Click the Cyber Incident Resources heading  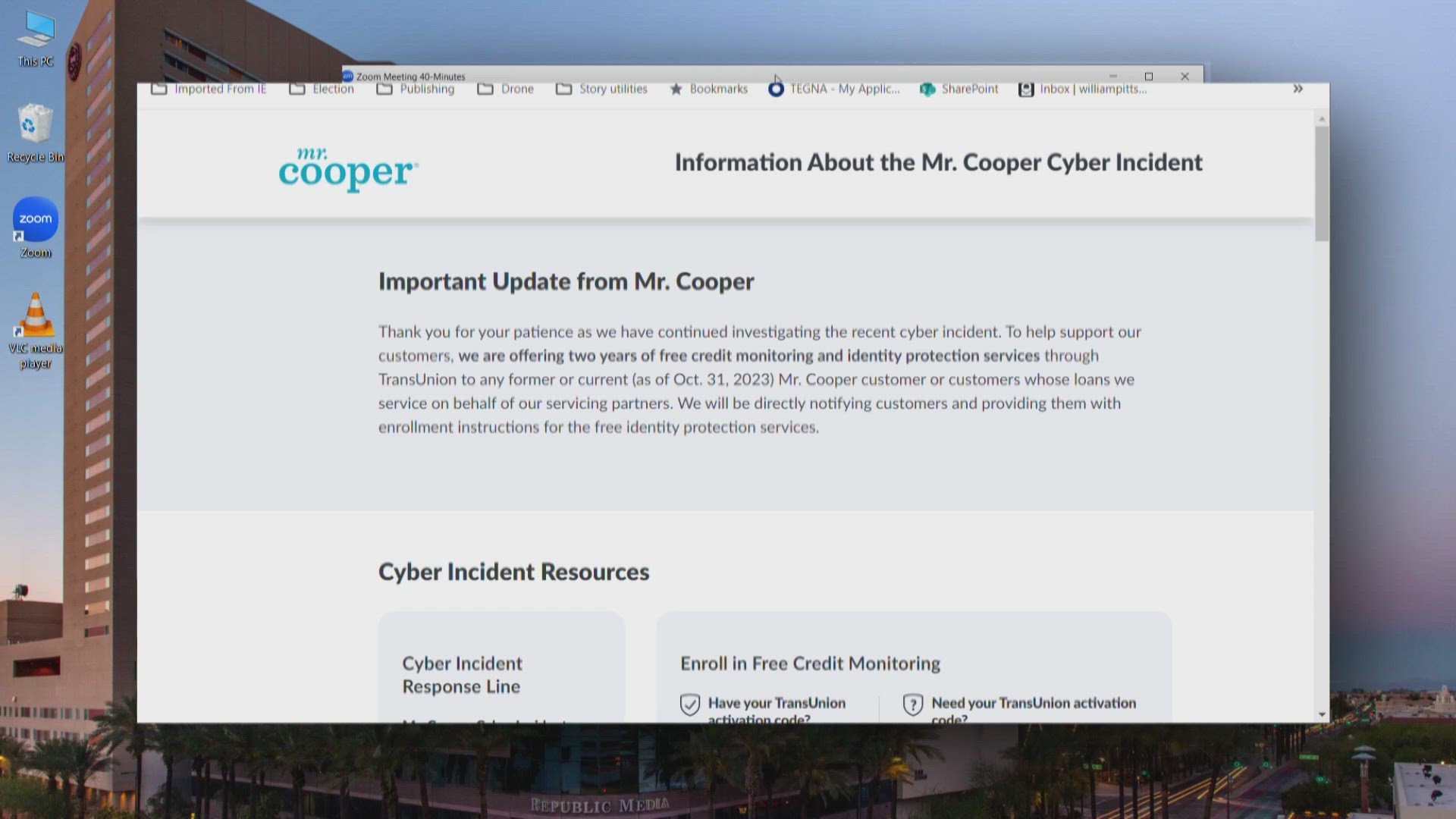[x=513, y=572]
